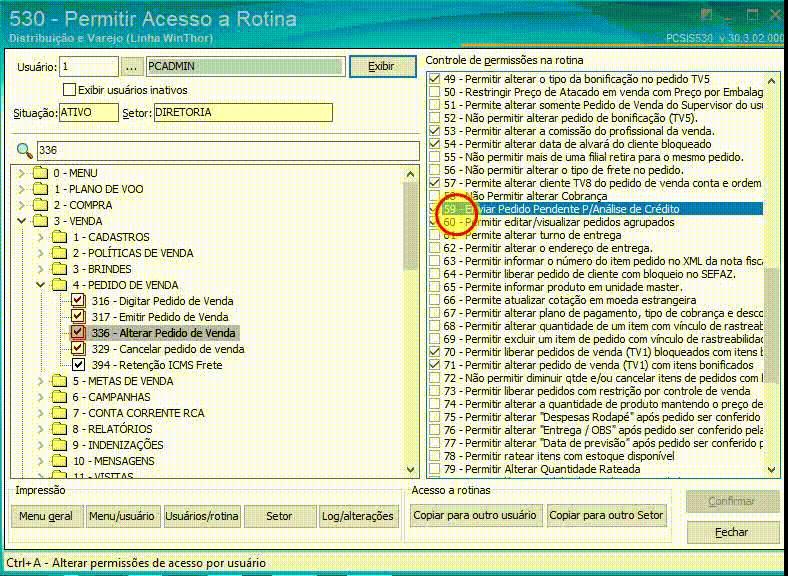Expand the 2 - COMPRA tree node
This screenshot has height=576, width=788.
click(x=22, y=206)
